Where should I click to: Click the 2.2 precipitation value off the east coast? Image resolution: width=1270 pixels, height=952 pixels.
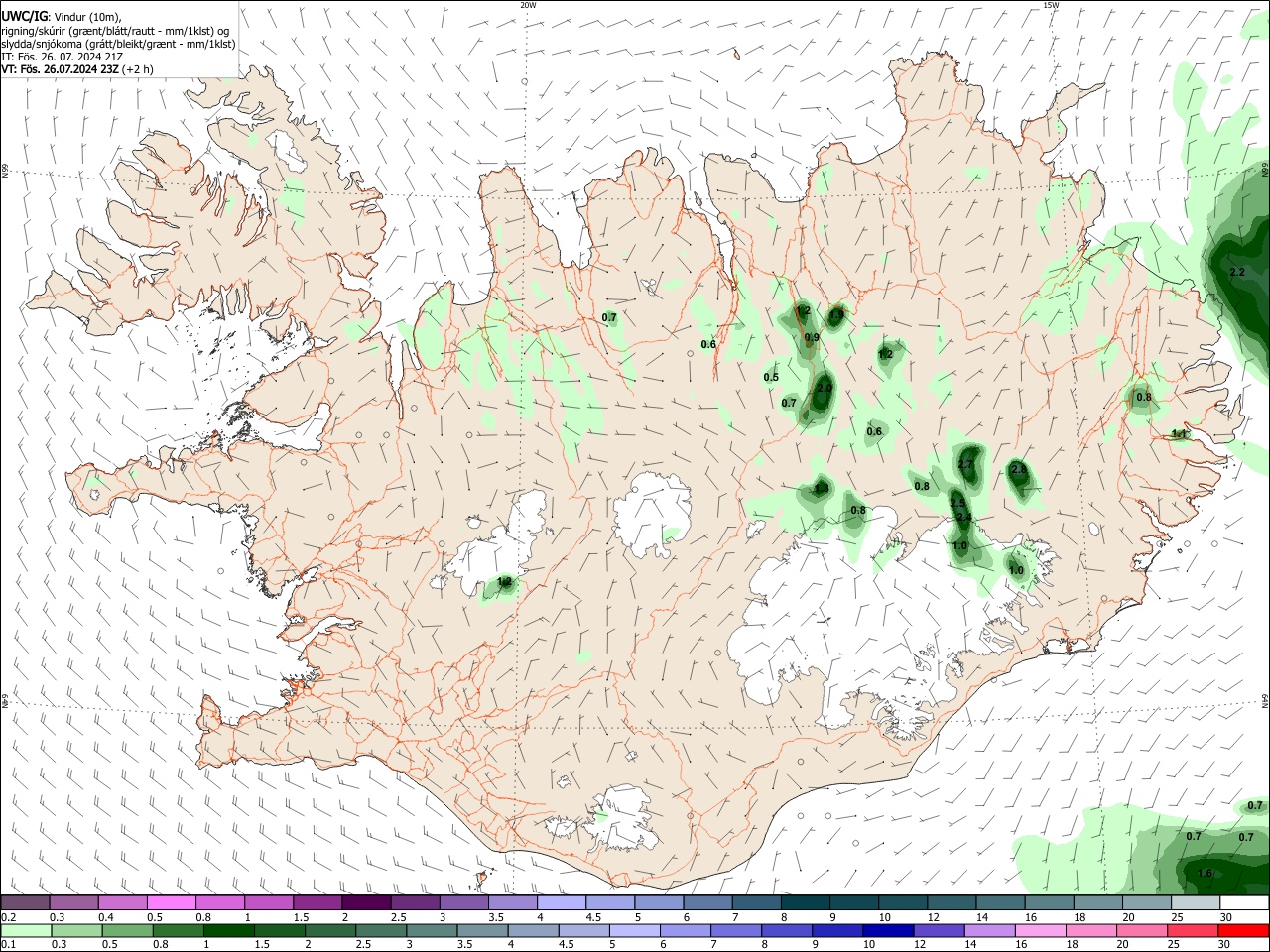(1237, 272)
